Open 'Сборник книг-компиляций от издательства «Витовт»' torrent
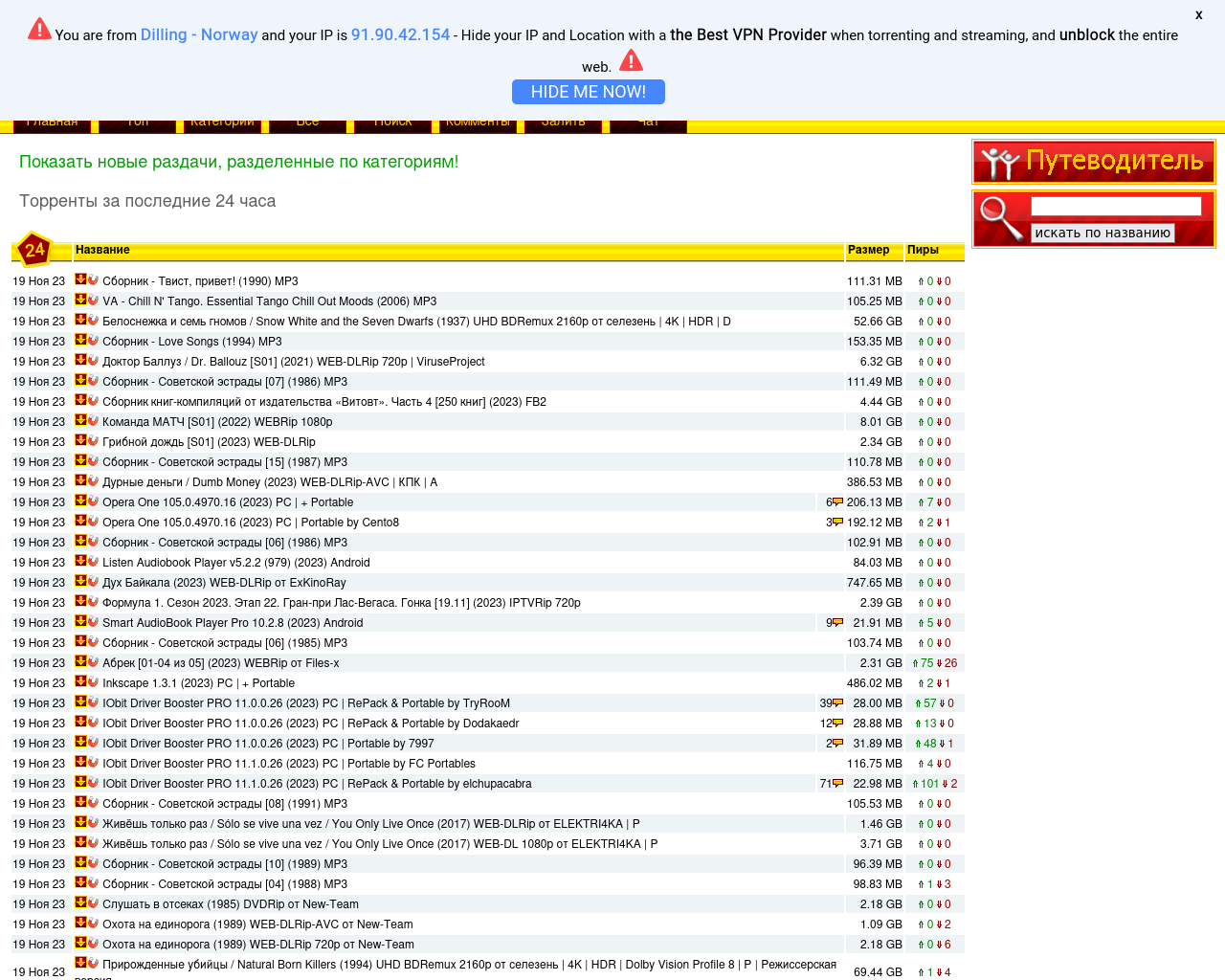 [324, 402]
